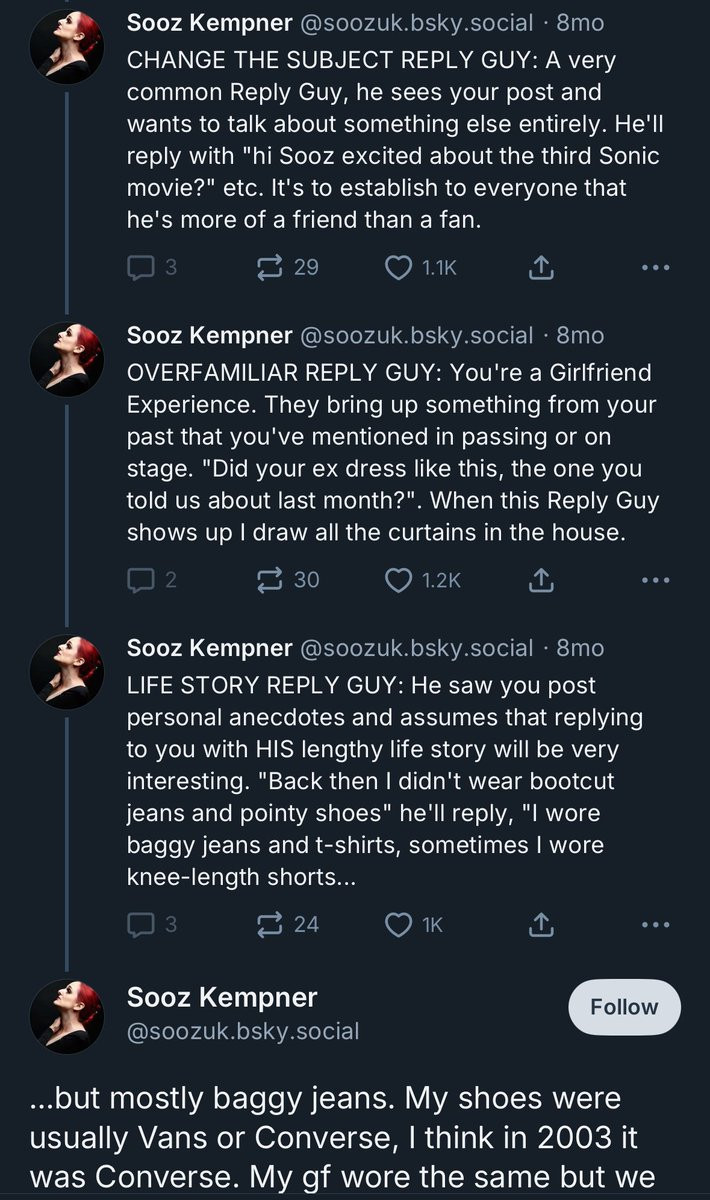This screenshot has height=1200, width=710.
Task: Follow Sooz Kempner
Action: [624, 1007]
